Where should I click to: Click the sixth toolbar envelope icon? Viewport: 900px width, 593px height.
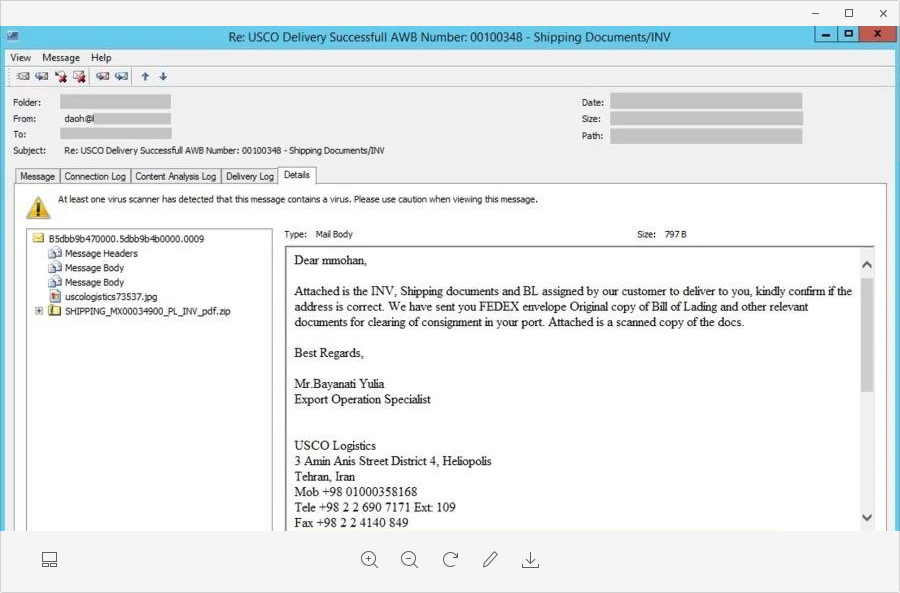coord(121,76)
